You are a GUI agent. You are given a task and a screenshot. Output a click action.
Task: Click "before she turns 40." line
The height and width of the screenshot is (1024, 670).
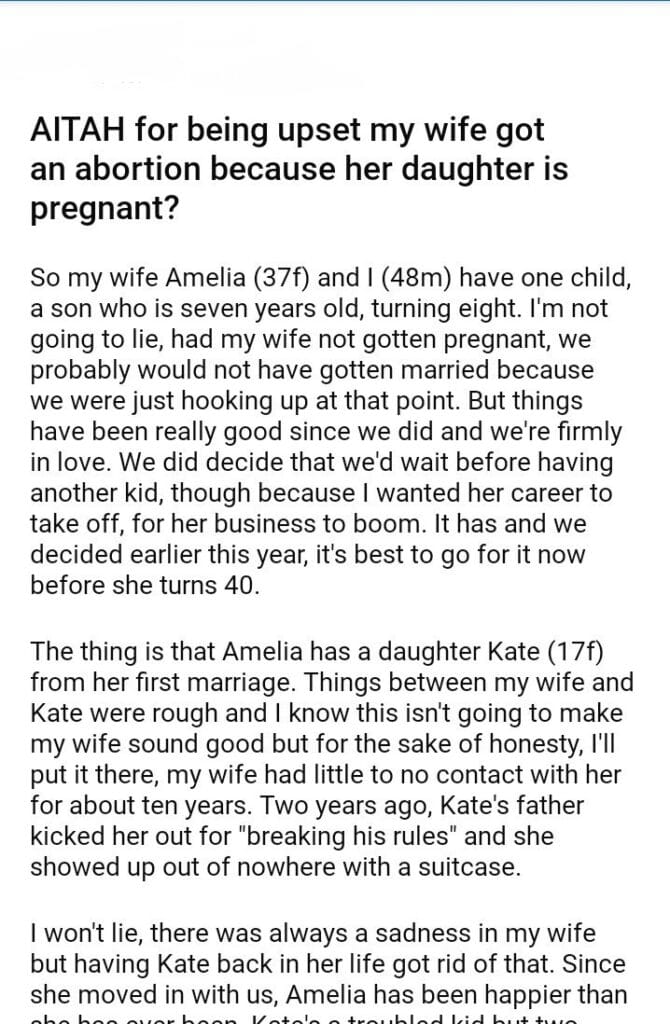(145, 585)
